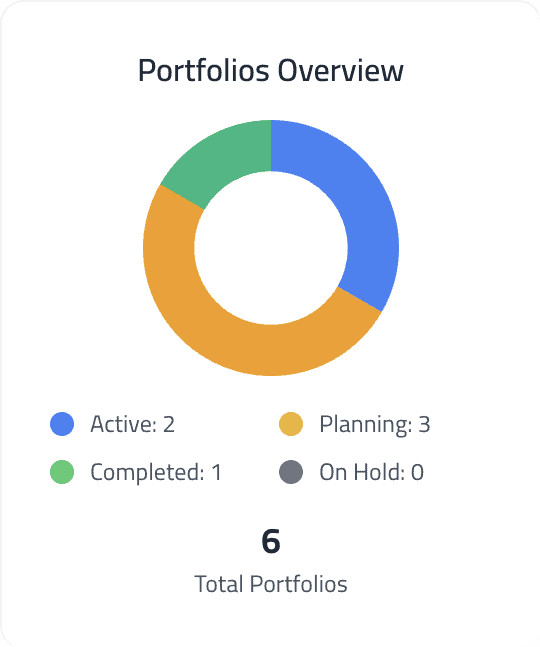
Task: Click the Total Portfolios caption
Action: (x=271, y=584)
